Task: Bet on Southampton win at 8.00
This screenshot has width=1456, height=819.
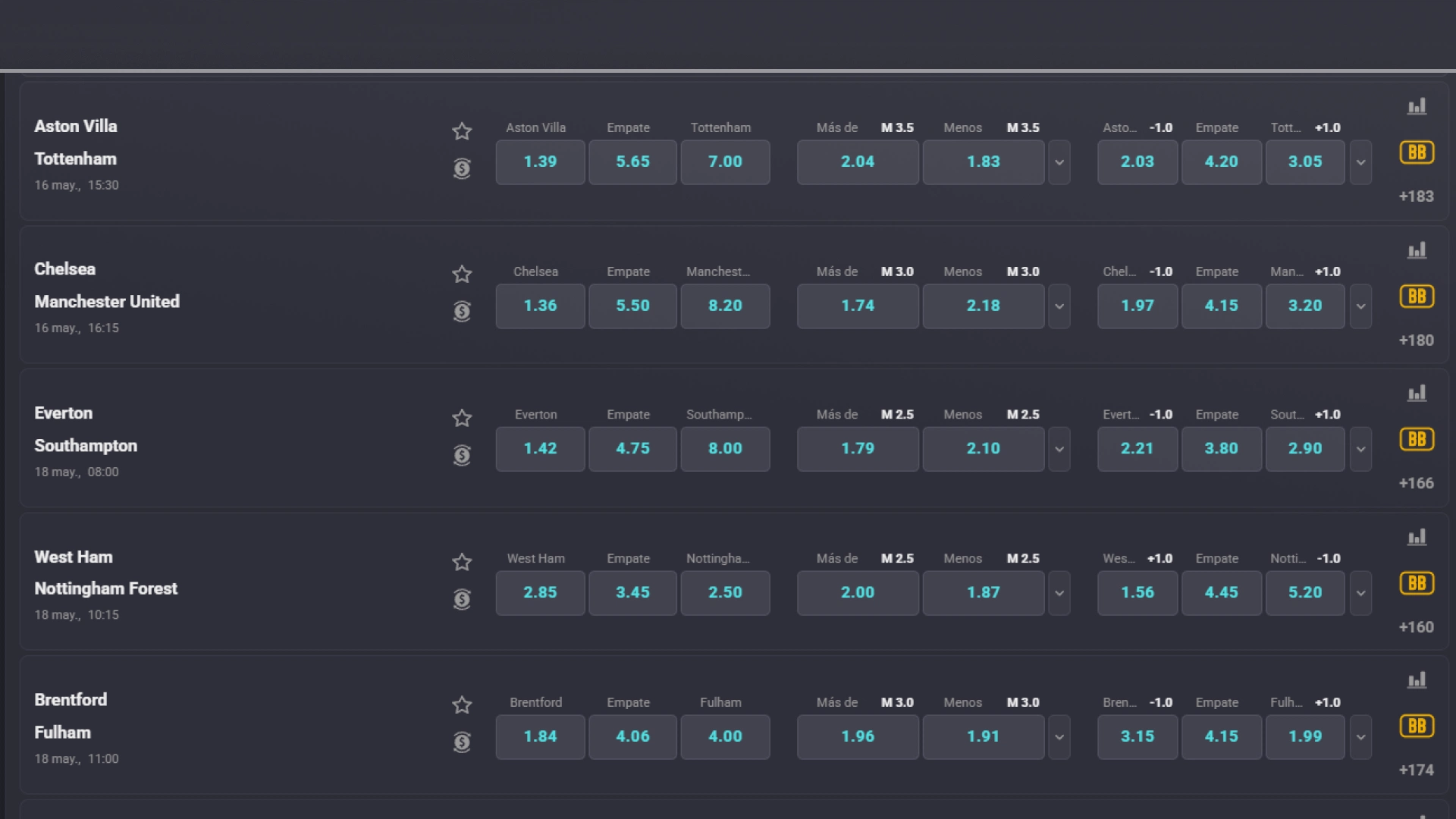Action: point(725,449)
